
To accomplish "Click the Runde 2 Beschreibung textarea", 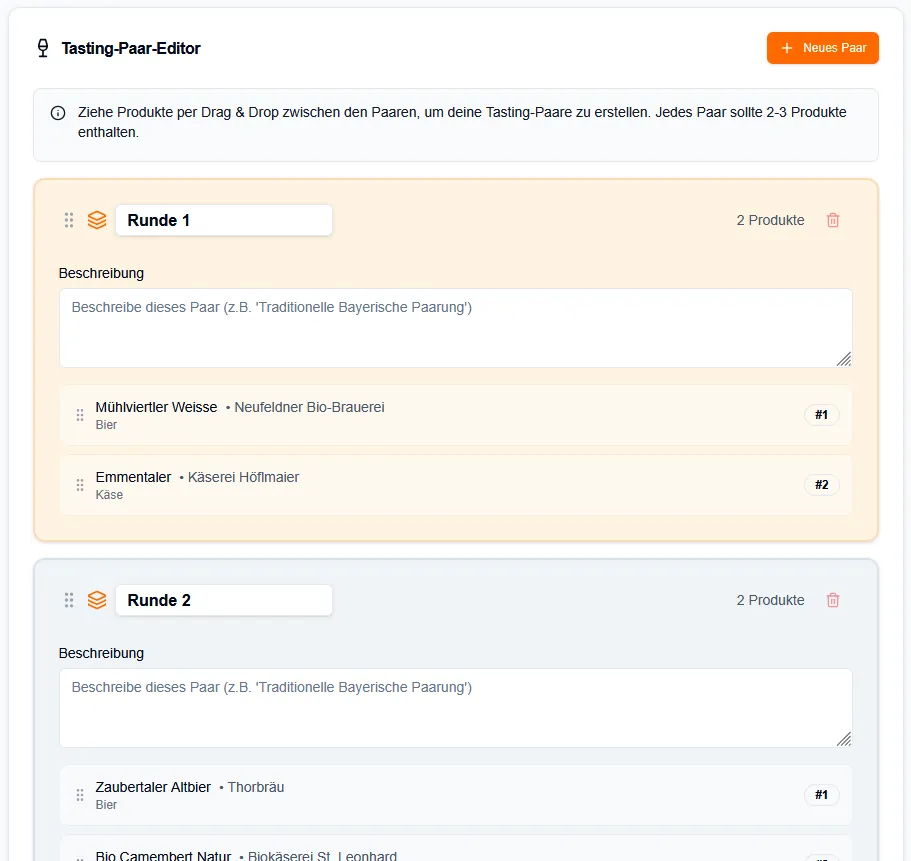I will (x=455, y=708).
